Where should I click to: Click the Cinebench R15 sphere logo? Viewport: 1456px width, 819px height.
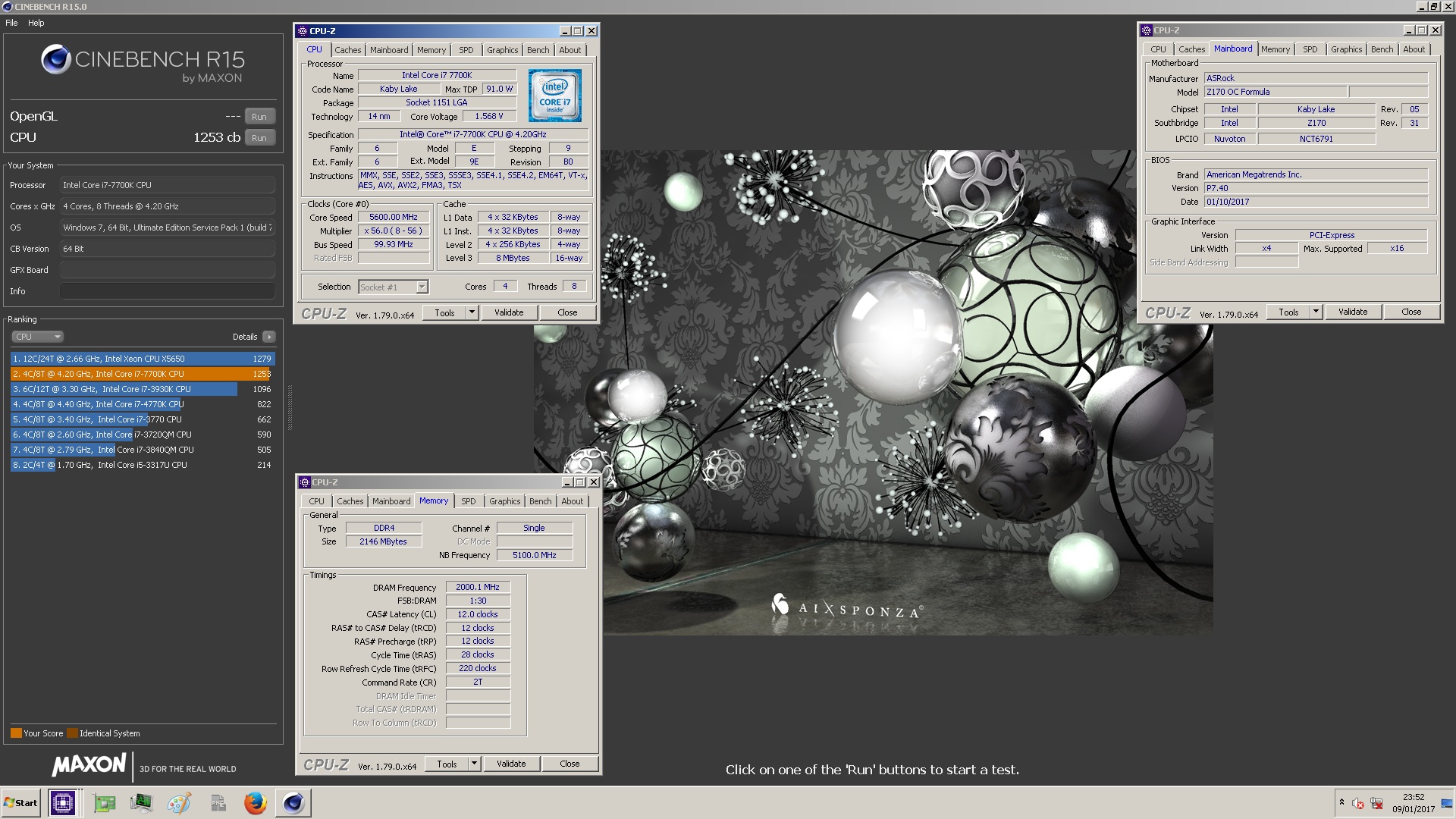pos(56,59)
